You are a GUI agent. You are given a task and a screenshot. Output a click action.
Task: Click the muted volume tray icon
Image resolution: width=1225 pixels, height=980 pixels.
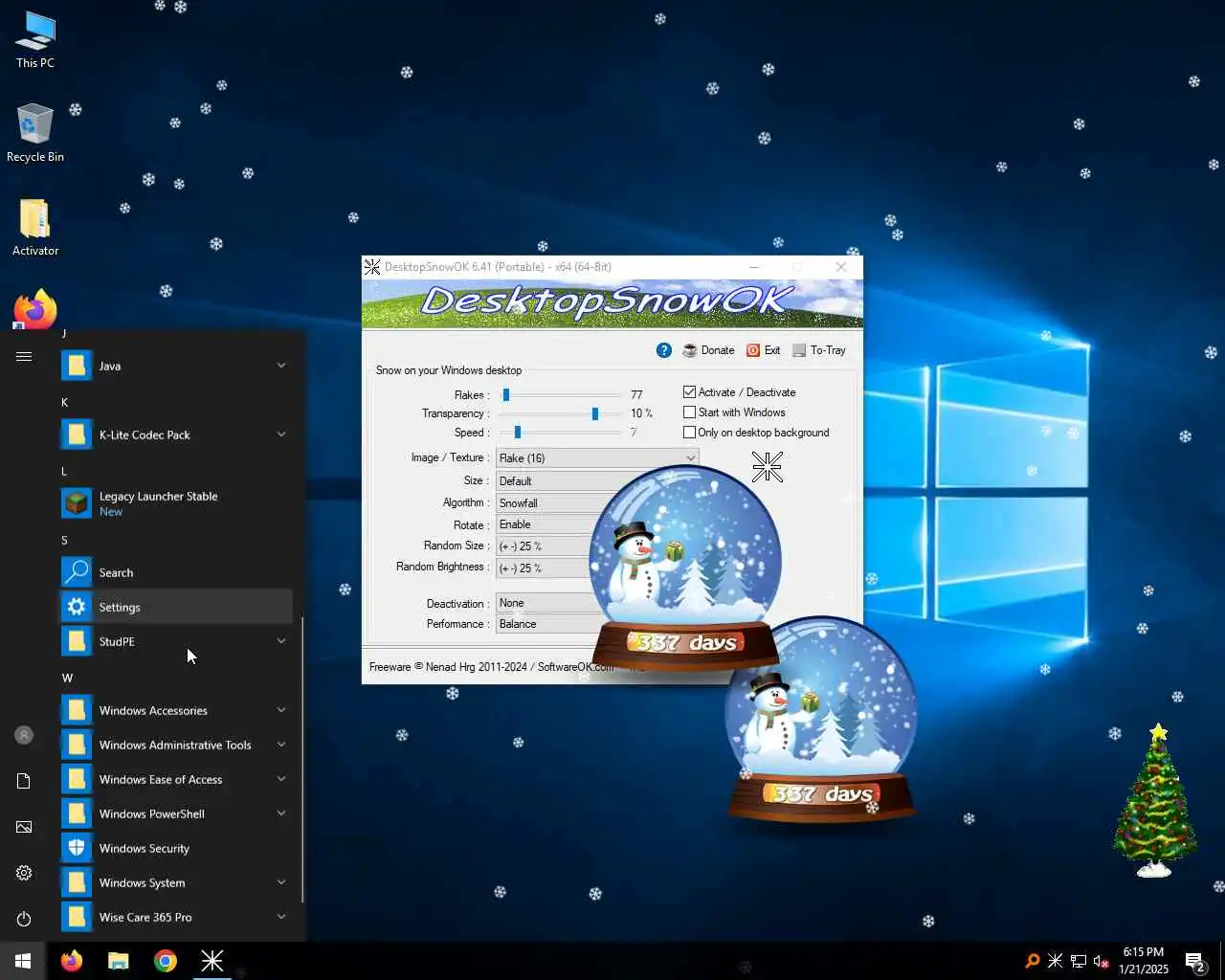pos(1102,961)
